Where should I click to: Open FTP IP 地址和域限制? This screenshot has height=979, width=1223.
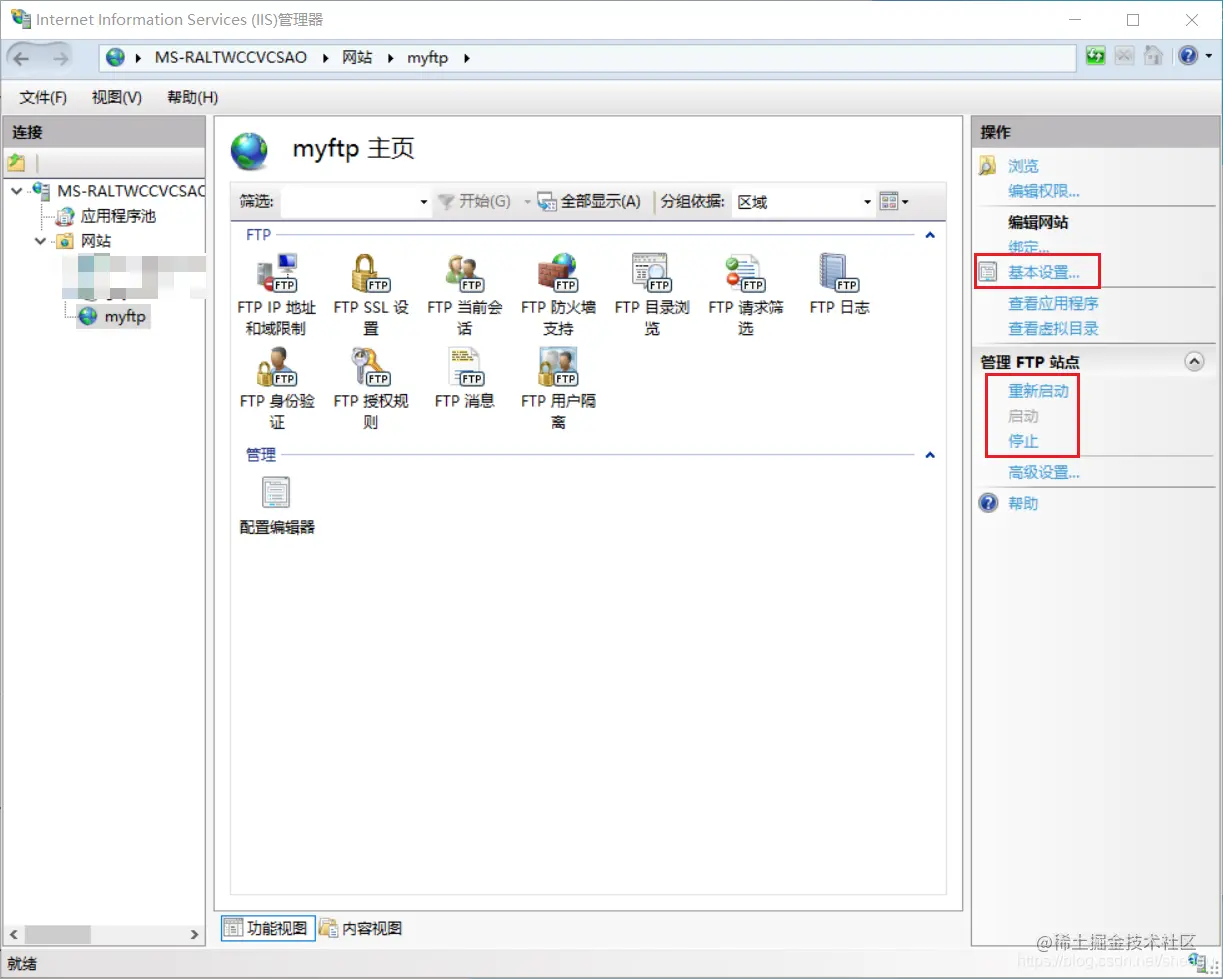click(x=276, y=290)
